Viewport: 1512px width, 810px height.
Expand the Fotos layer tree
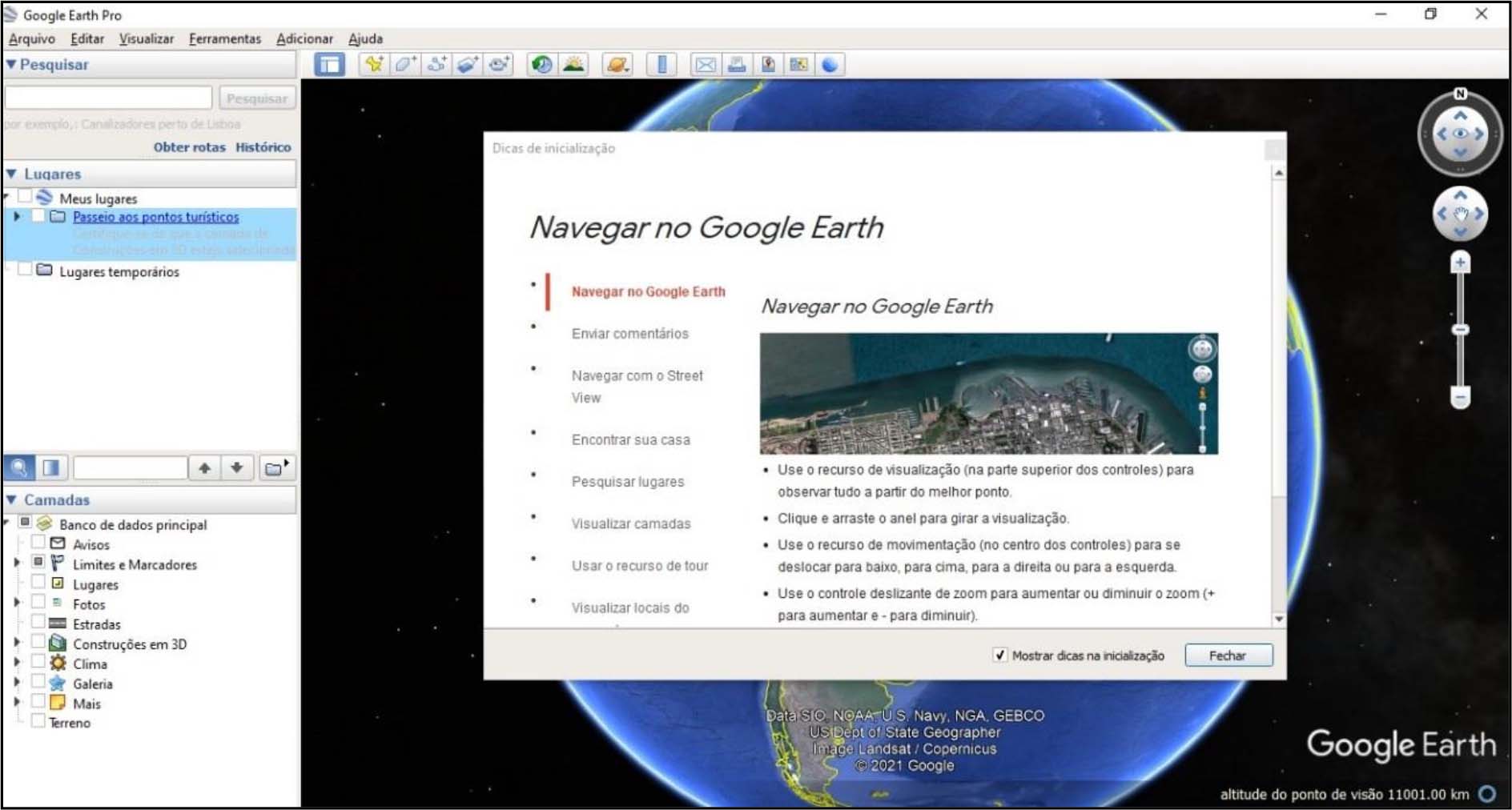(x=16, y=603)
